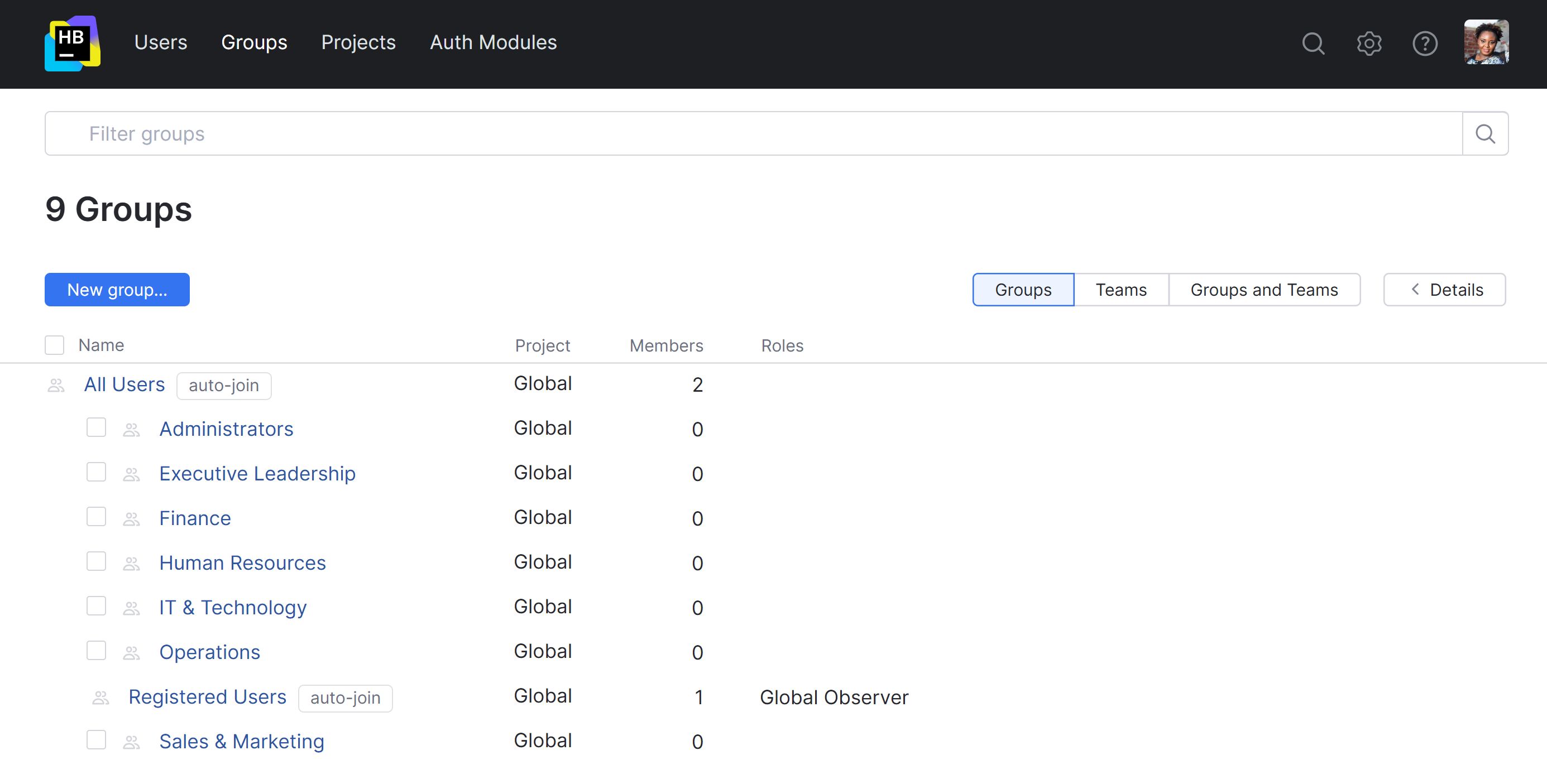1547x784 pixels.
Task: Open the help question mark icon
Action: coord(1425,43)
